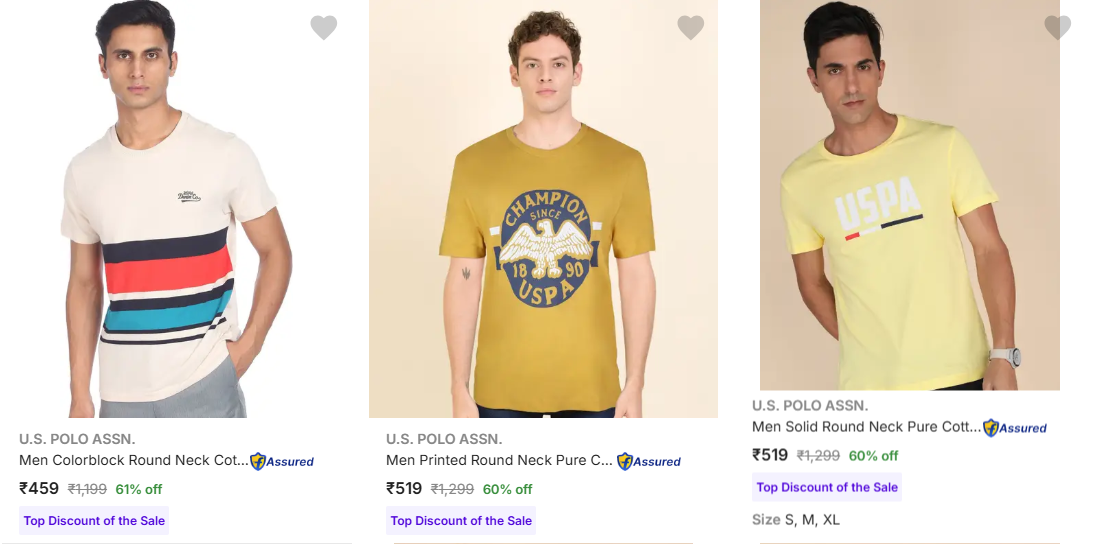Click 'Top Discount of the Sale' under Printed tee
The width and height of the screenshot is (1111, 544).
click(x=461, y=521)
